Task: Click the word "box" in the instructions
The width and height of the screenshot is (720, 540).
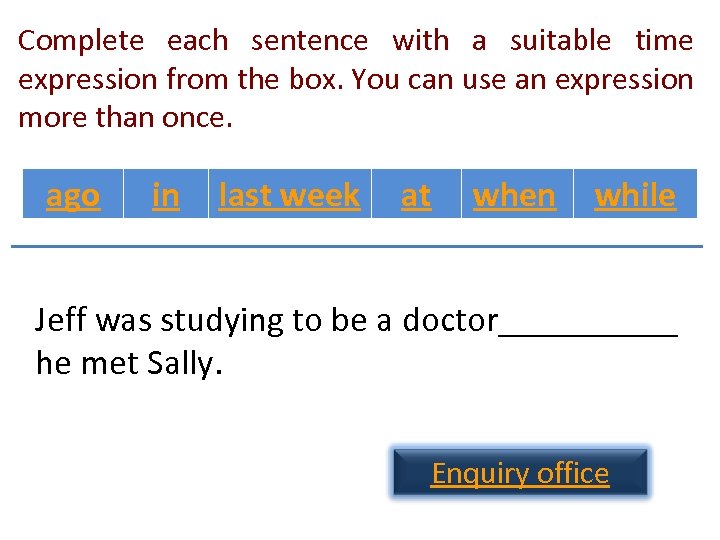Action: [319, 79]
